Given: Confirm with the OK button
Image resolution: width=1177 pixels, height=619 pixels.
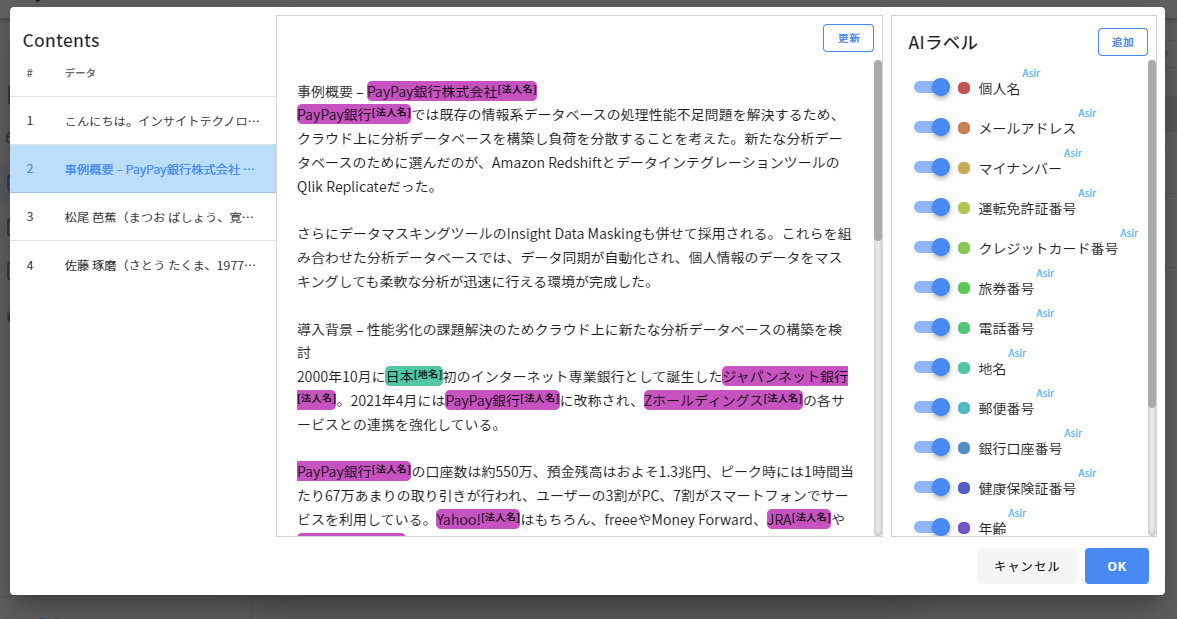Looking at the screenshot, I should (x=1116, y=566).
